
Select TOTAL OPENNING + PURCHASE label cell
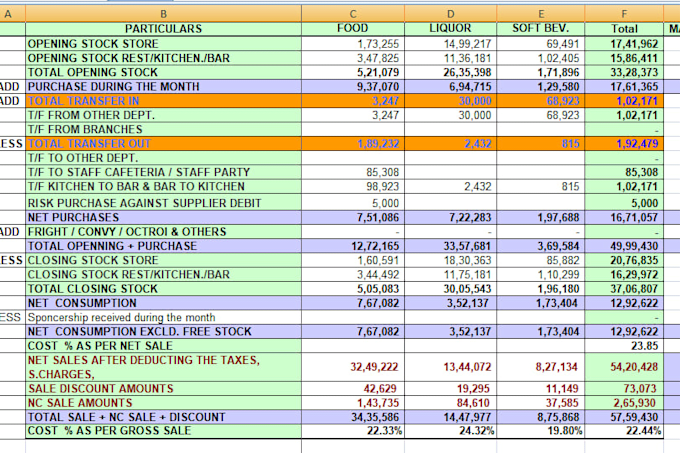(x=163, y=246)
